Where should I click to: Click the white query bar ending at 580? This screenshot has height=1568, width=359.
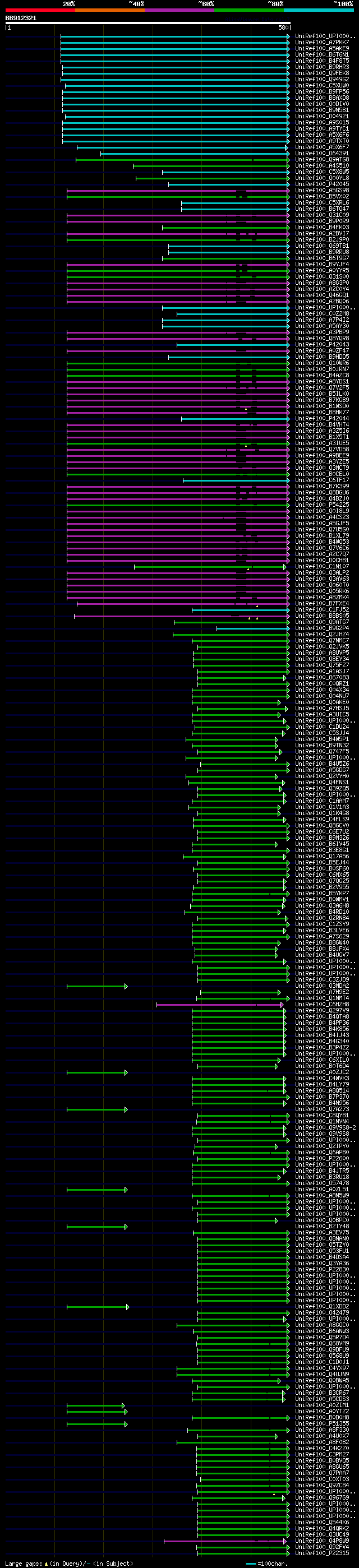148,23
